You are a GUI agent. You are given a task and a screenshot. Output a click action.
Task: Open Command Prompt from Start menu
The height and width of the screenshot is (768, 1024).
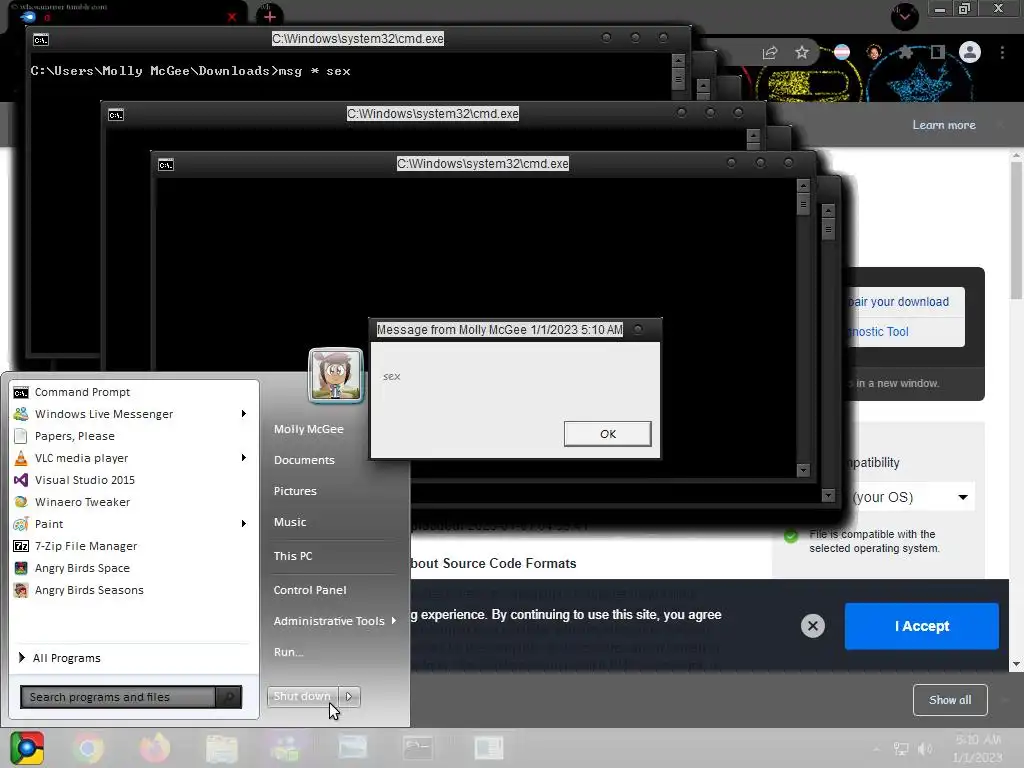(134, 392)
